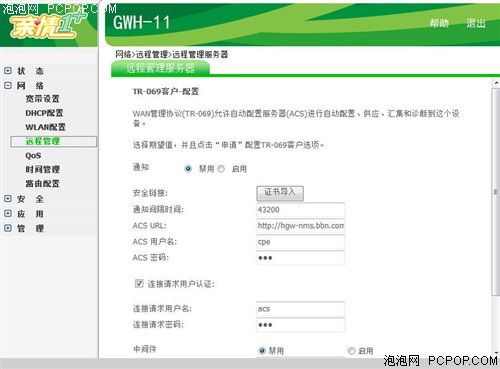The image size is (500, 369).
Task: Click the 网络 menu label
Action: pos(30,85)
